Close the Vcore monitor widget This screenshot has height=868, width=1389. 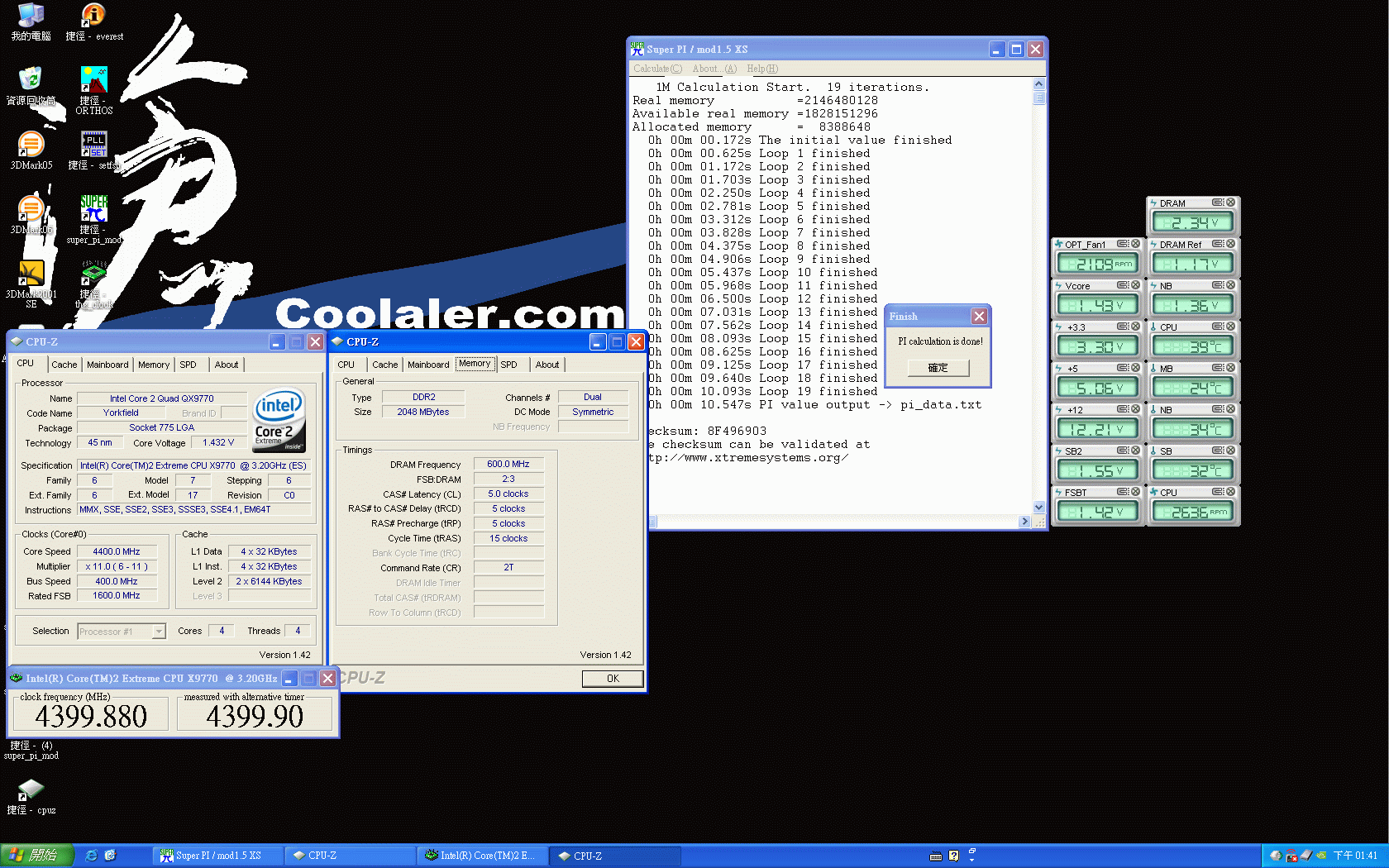1135,285
